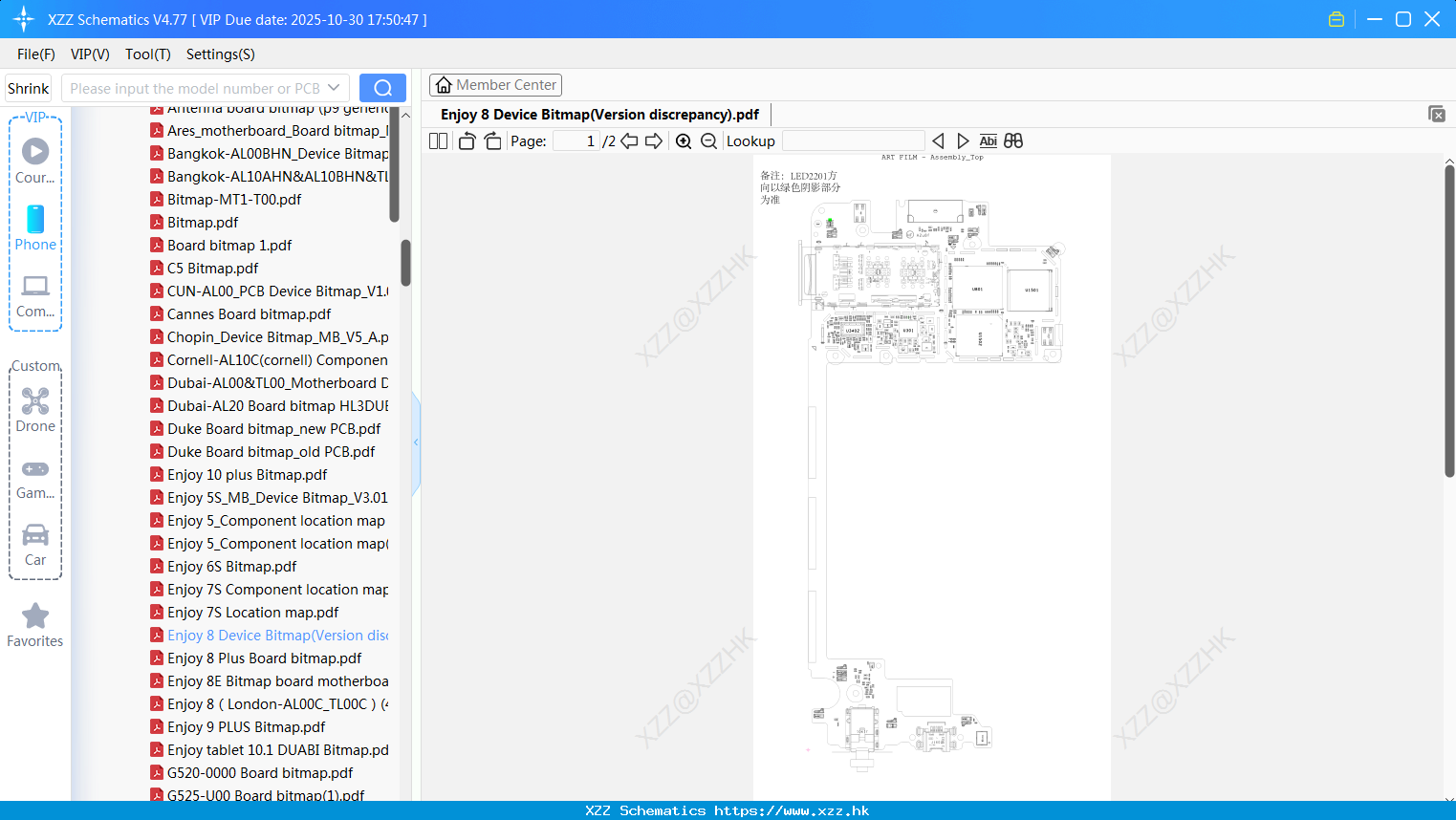Find next lookup match triangle

pyautogui.click(x=963, y=140)
